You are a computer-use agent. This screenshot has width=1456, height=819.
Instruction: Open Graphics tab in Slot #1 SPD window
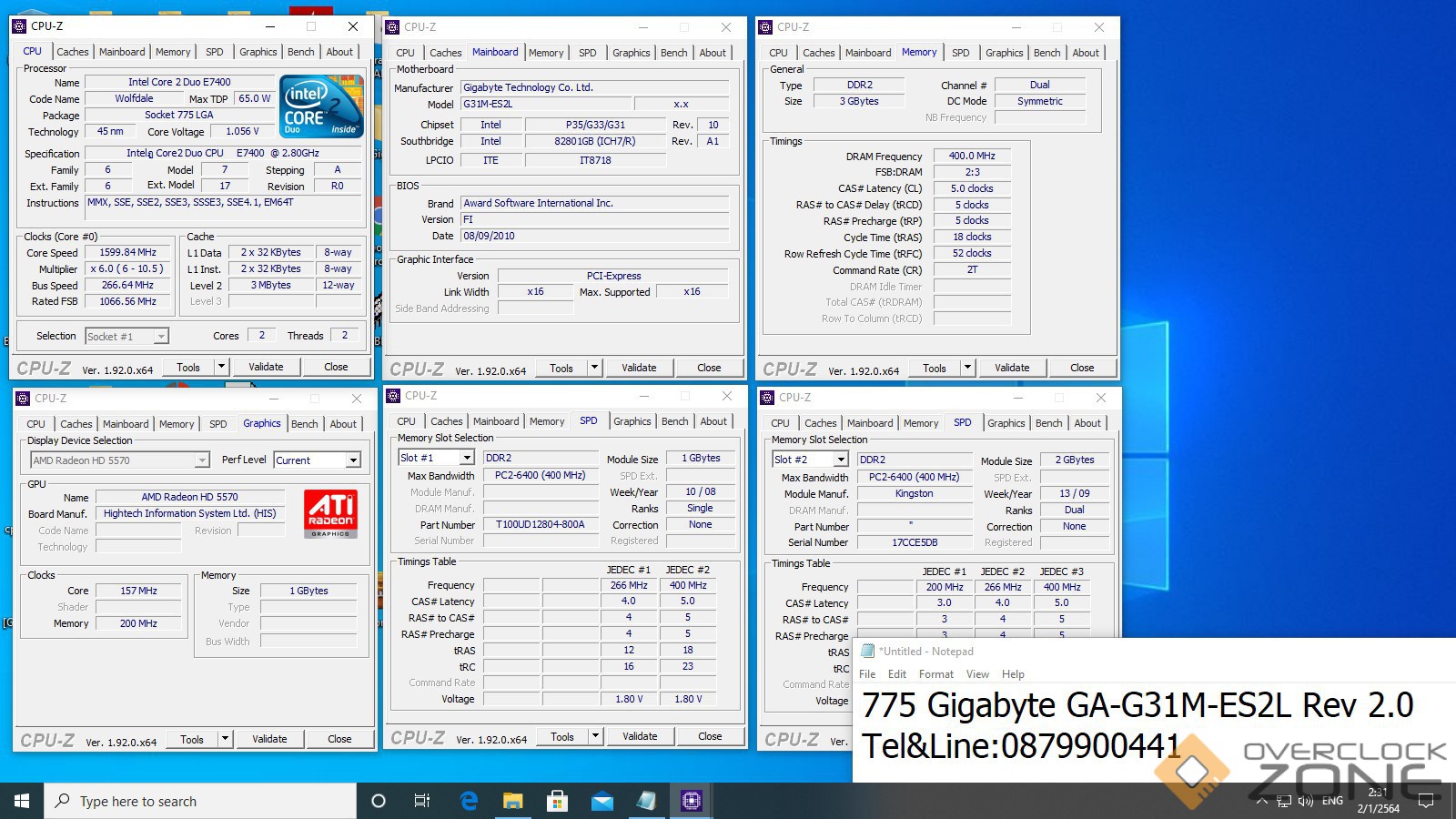(x=632, y=421)
